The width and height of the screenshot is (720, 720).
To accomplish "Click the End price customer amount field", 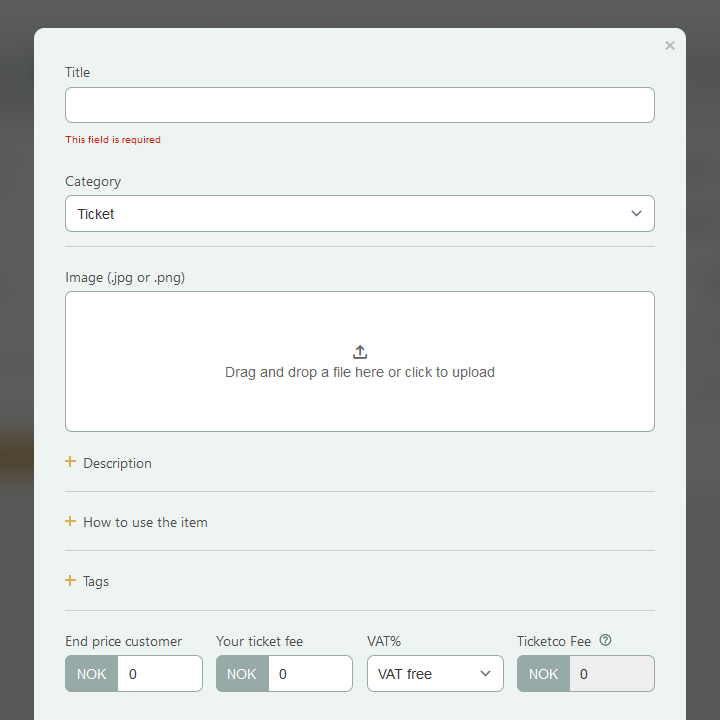I will (x=160, y=674).
